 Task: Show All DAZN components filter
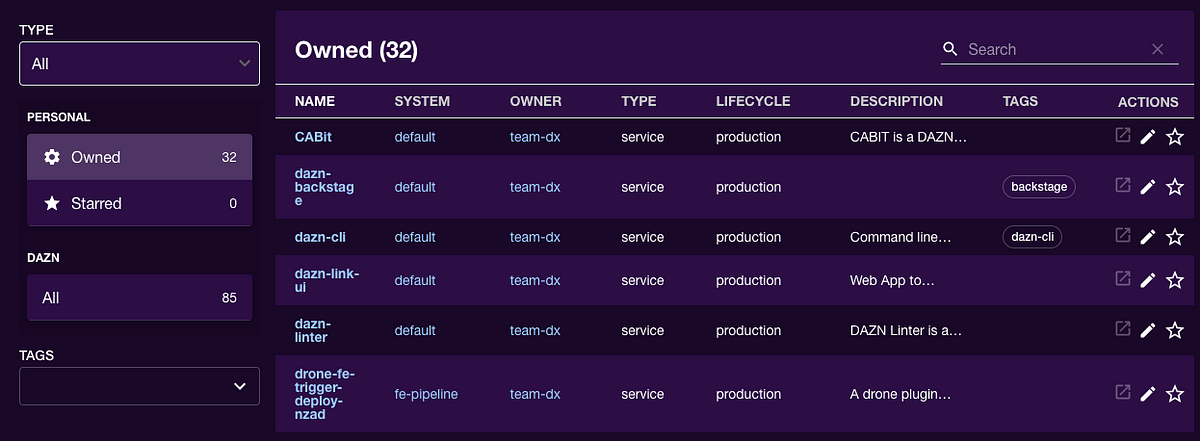[x=139, y=298]
